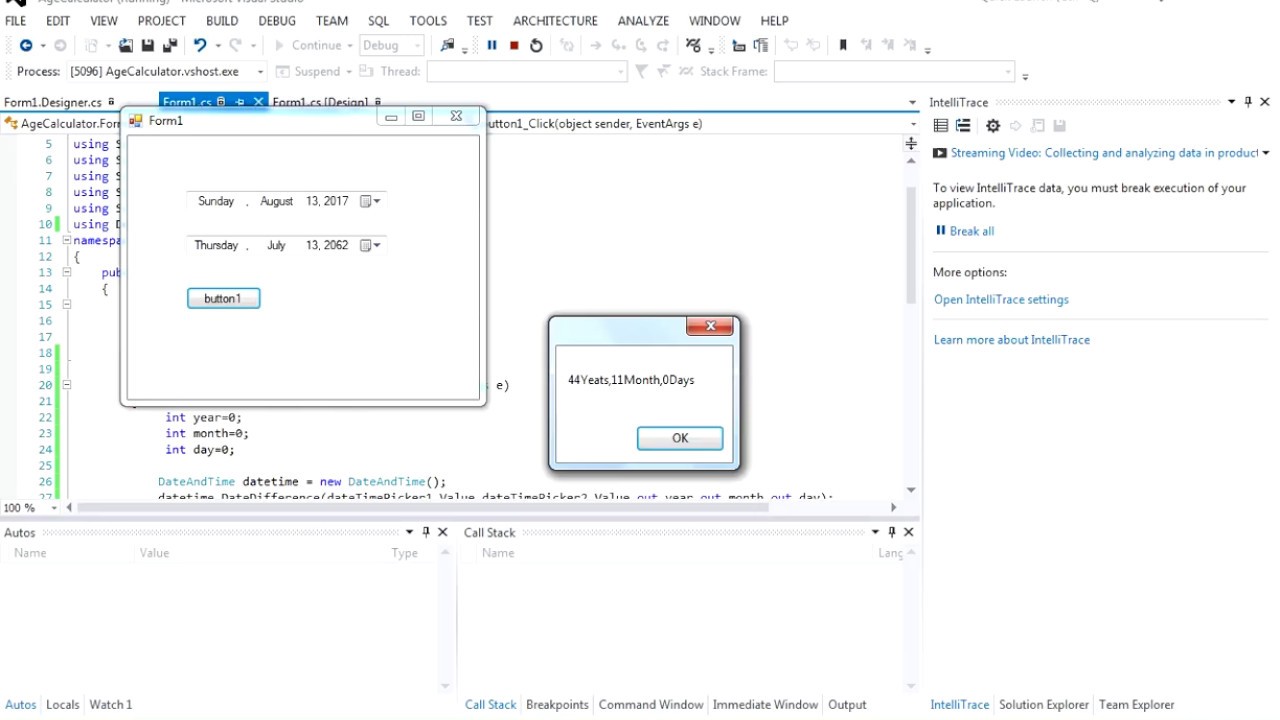1280x720 pixels.
Task: Collapse the method block at line 20
Action: (67, 384)
